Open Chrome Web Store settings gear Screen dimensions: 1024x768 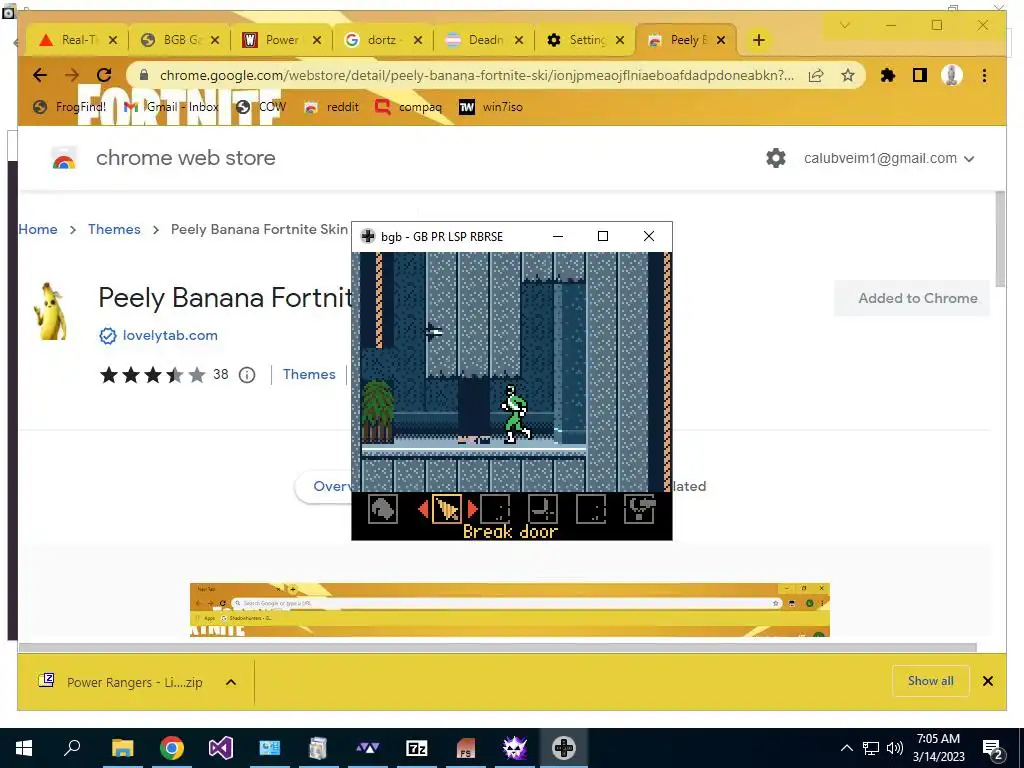pyautogui.click(x=776, y=158)
